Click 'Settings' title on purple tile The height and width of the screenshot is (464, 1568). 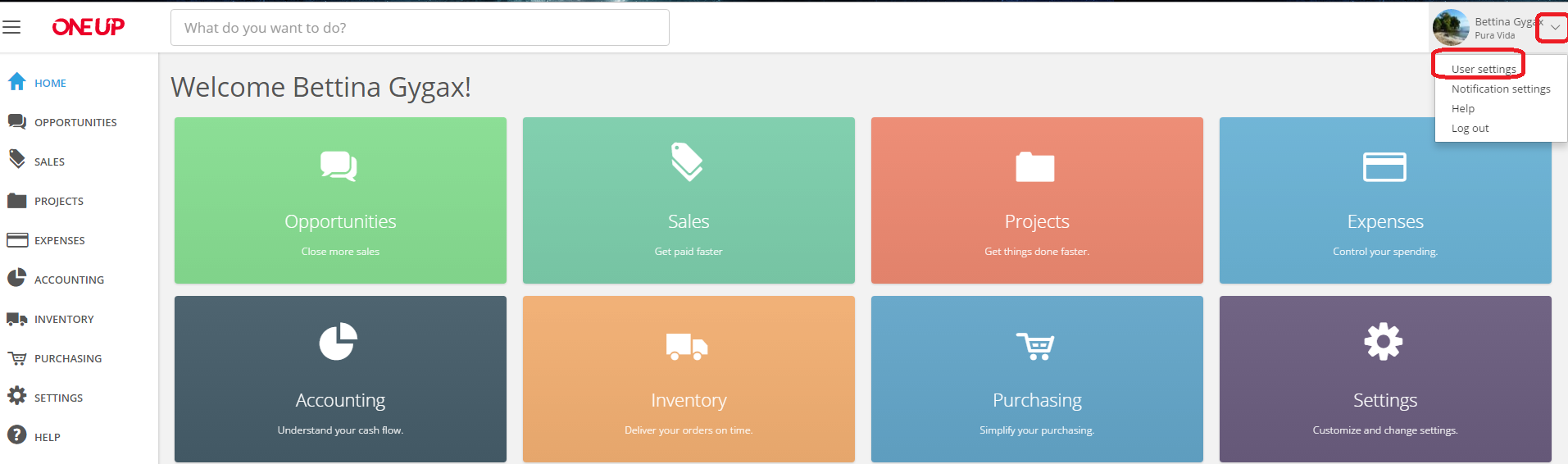coord(1385,400)
